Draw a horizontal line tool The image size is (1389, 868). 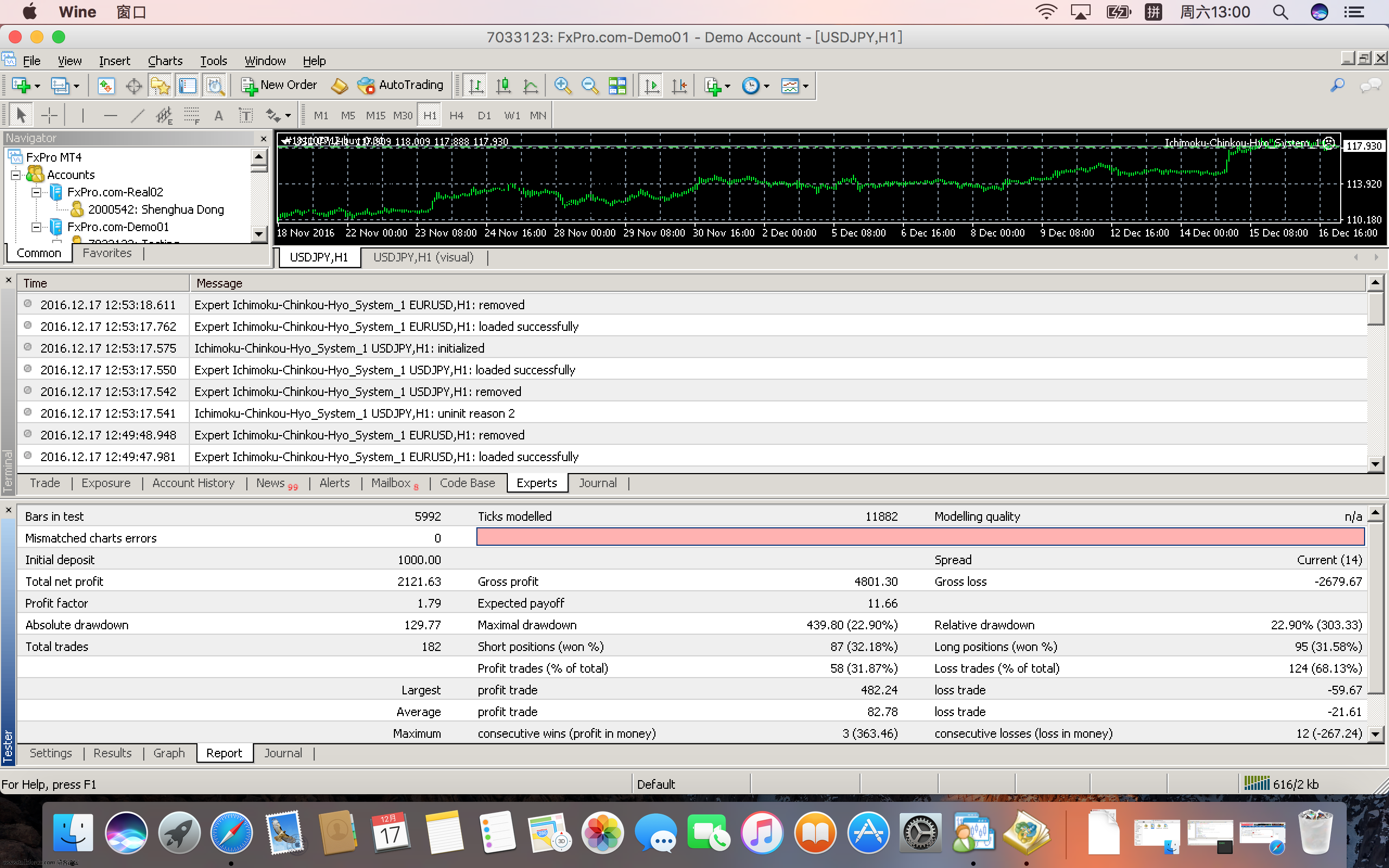pos(111,116)
